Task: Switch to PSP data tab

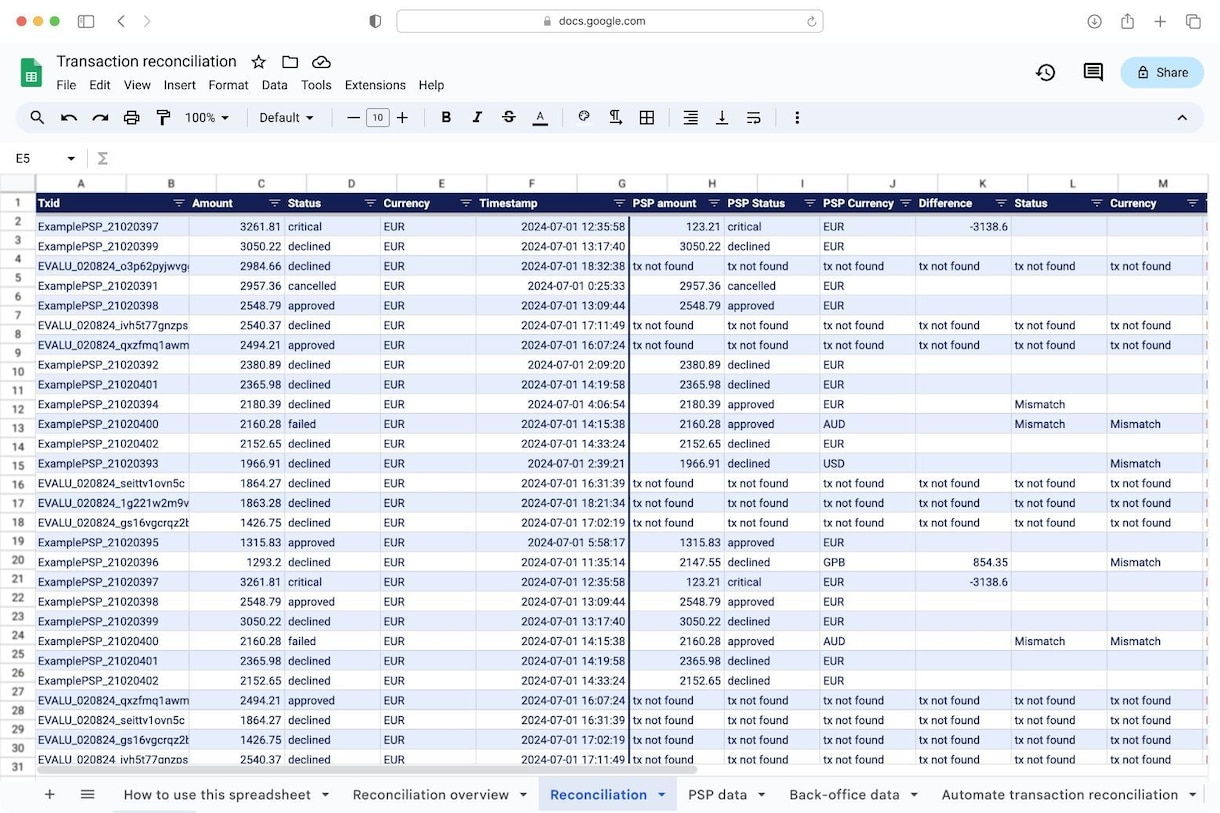Action: pos(717,795)
